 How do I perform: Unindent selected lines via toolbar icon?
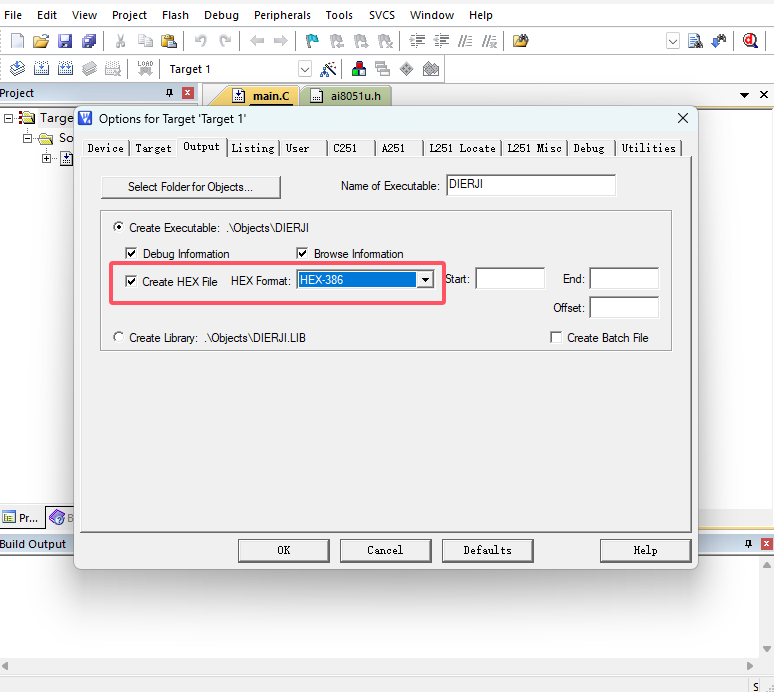pos(441,41)
